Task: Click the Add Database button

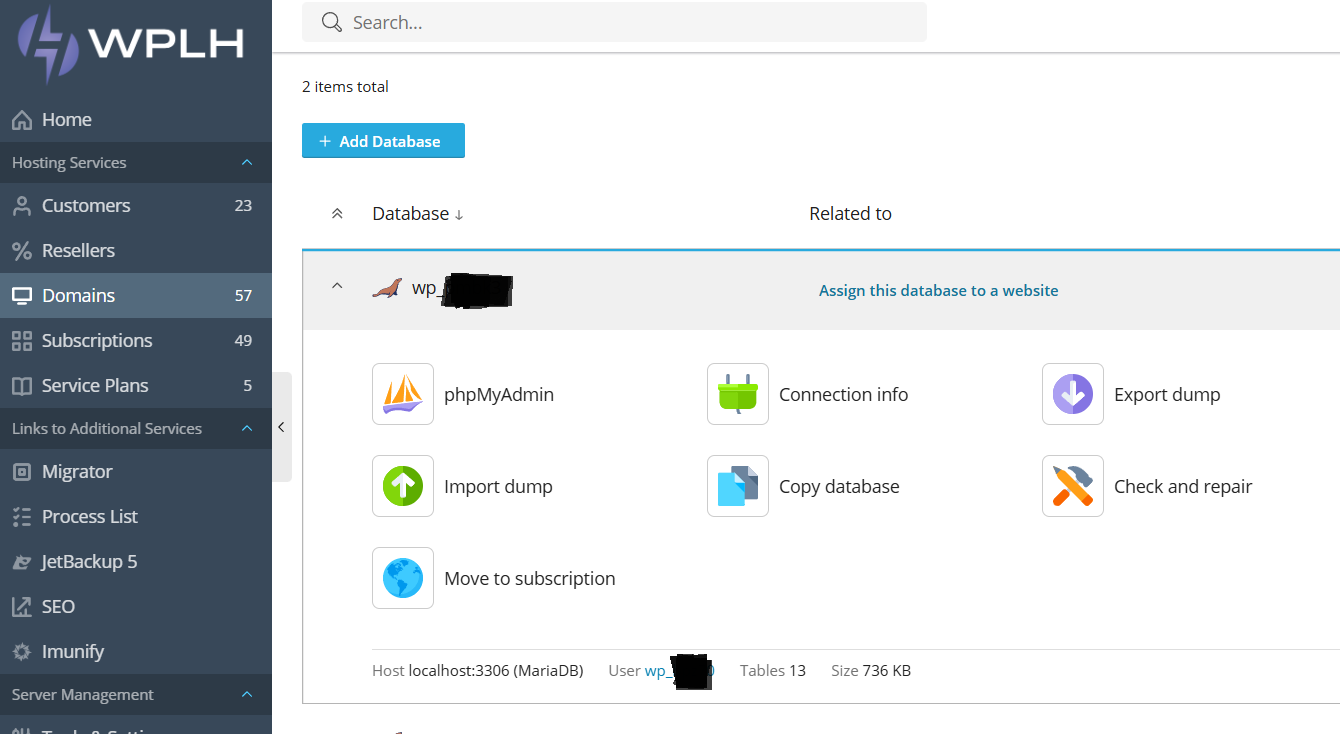Action: pyautogui.click(x=383, y=141)
